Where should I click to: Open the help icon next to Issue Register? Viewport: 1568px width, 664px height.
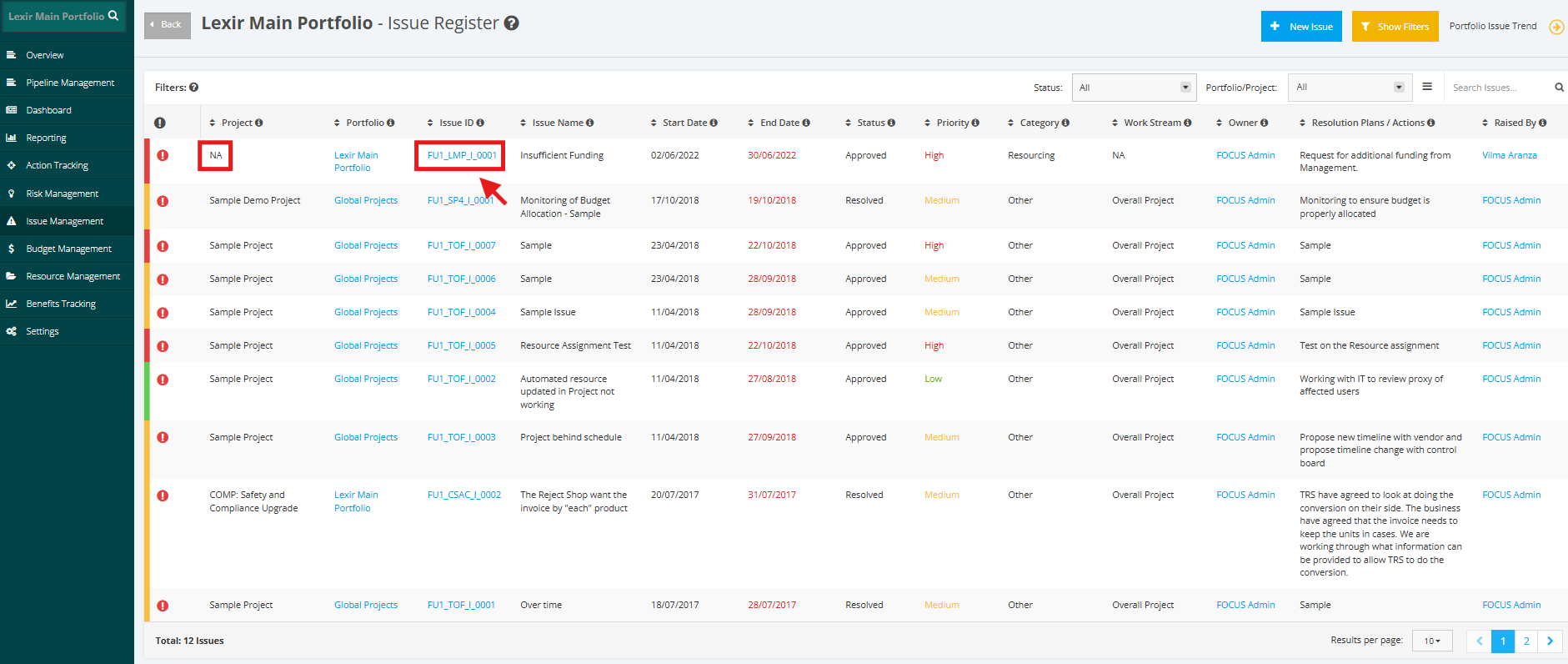click(512, 23)
